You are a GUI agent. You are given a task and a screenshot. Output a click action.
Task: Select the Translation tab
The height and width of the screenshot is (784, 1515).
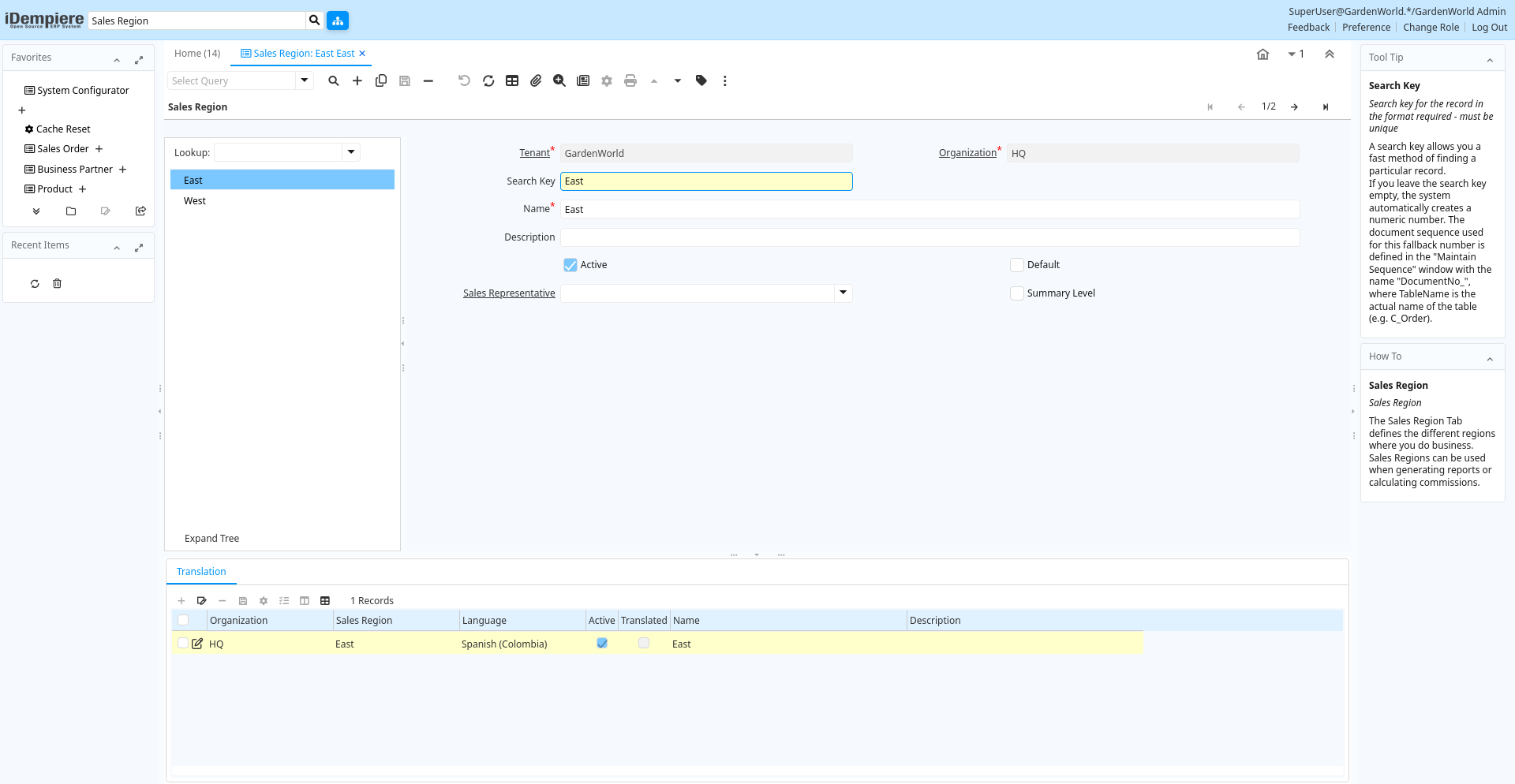click(201, 572)
